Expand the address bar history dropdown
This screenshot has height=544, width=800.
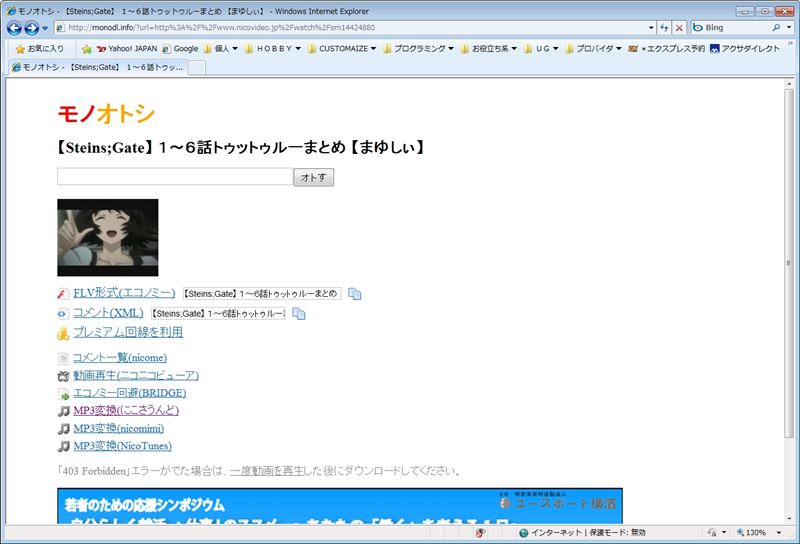[652, 28]
